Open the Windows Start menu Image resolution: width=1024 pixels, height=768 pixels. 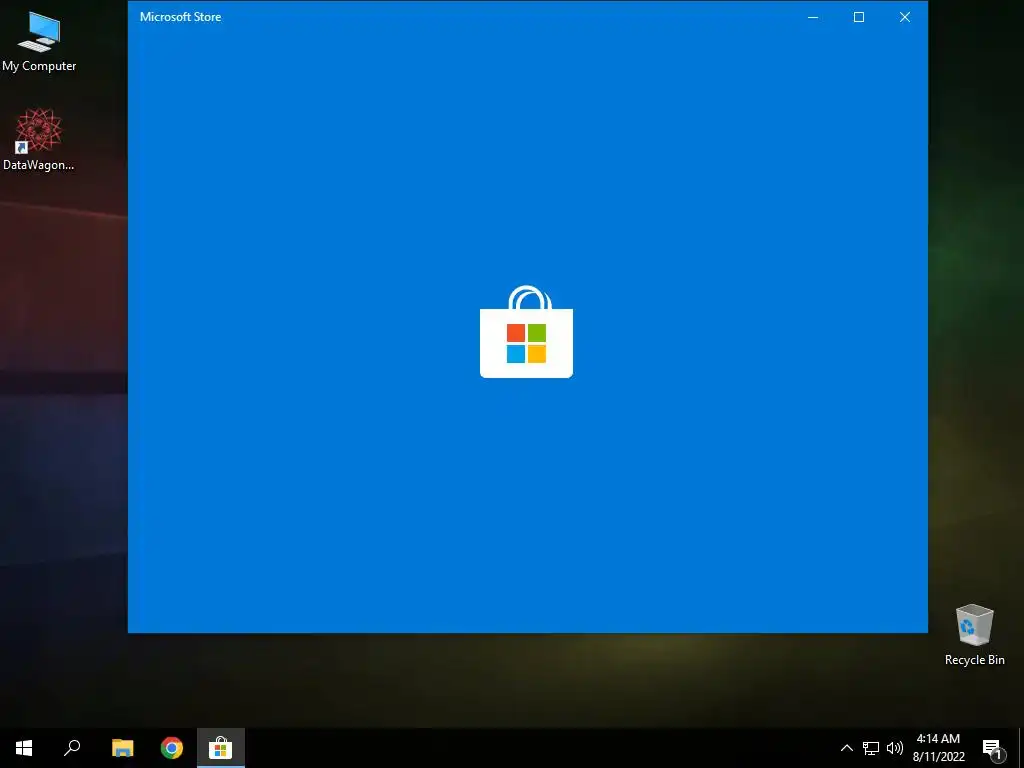coord(24,748)
